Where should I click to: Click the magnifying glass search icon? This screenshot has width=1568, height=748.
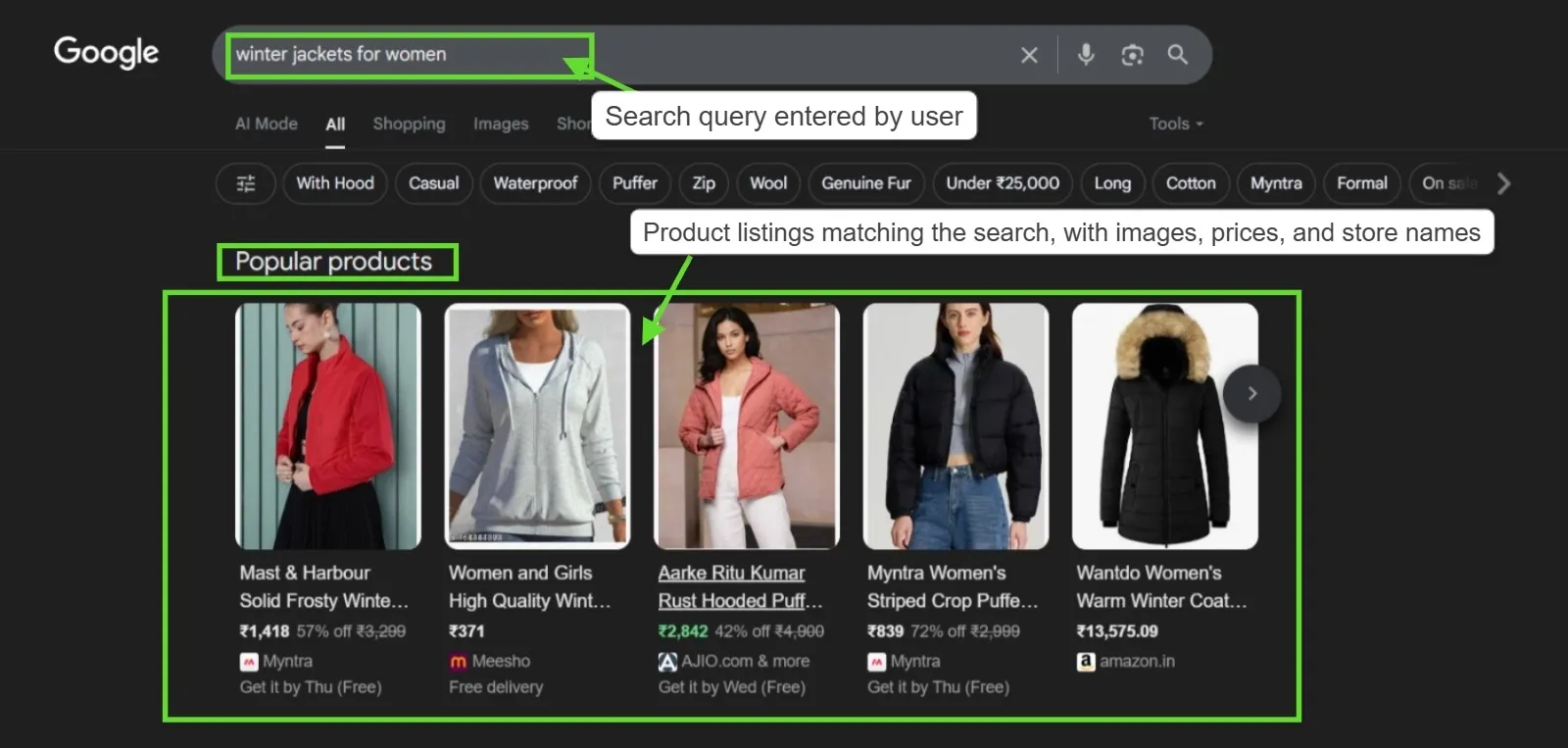(1178, 55)
